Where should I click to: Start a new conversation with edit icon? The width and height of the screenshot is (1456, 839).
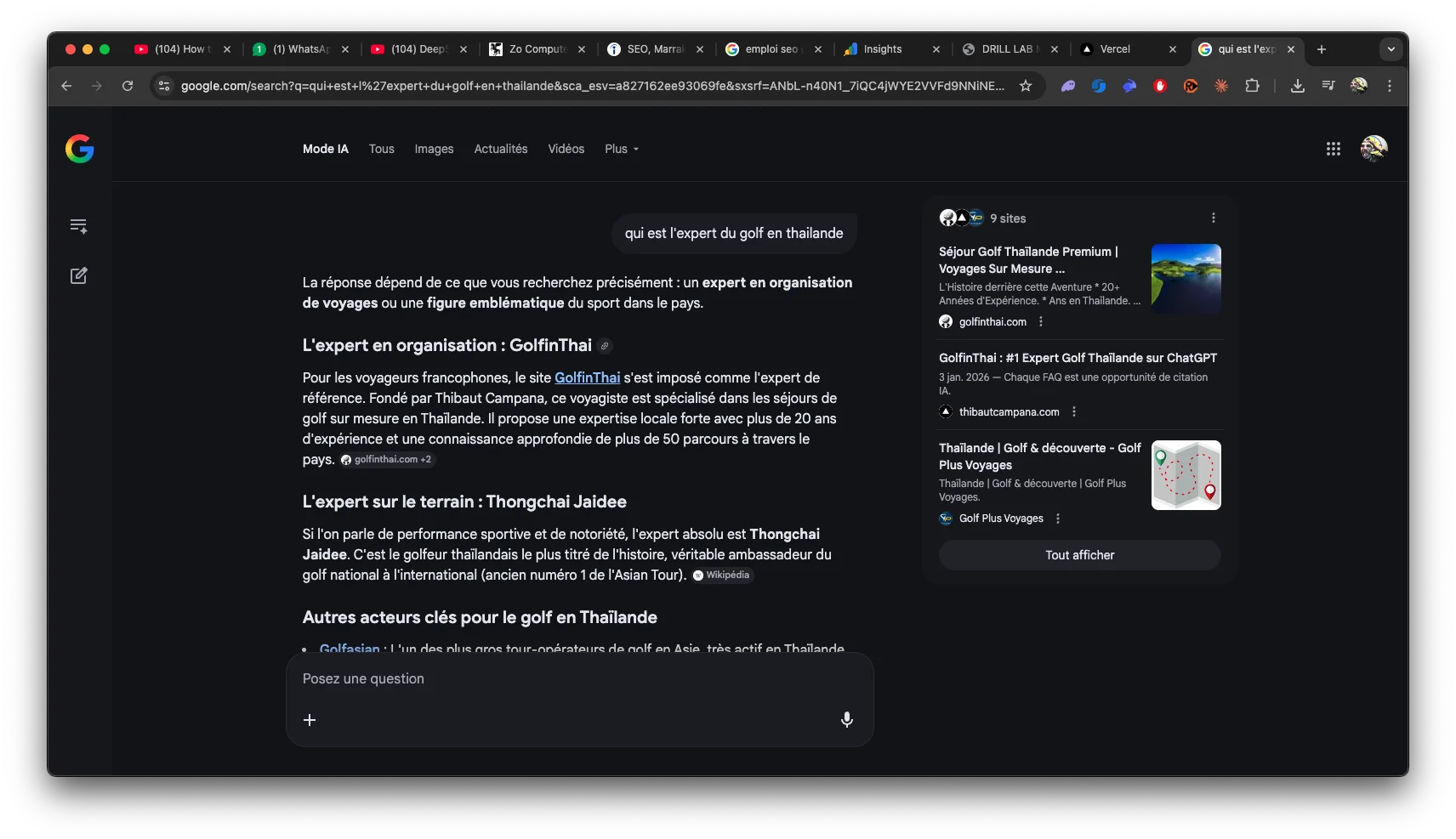coord(78,275)
